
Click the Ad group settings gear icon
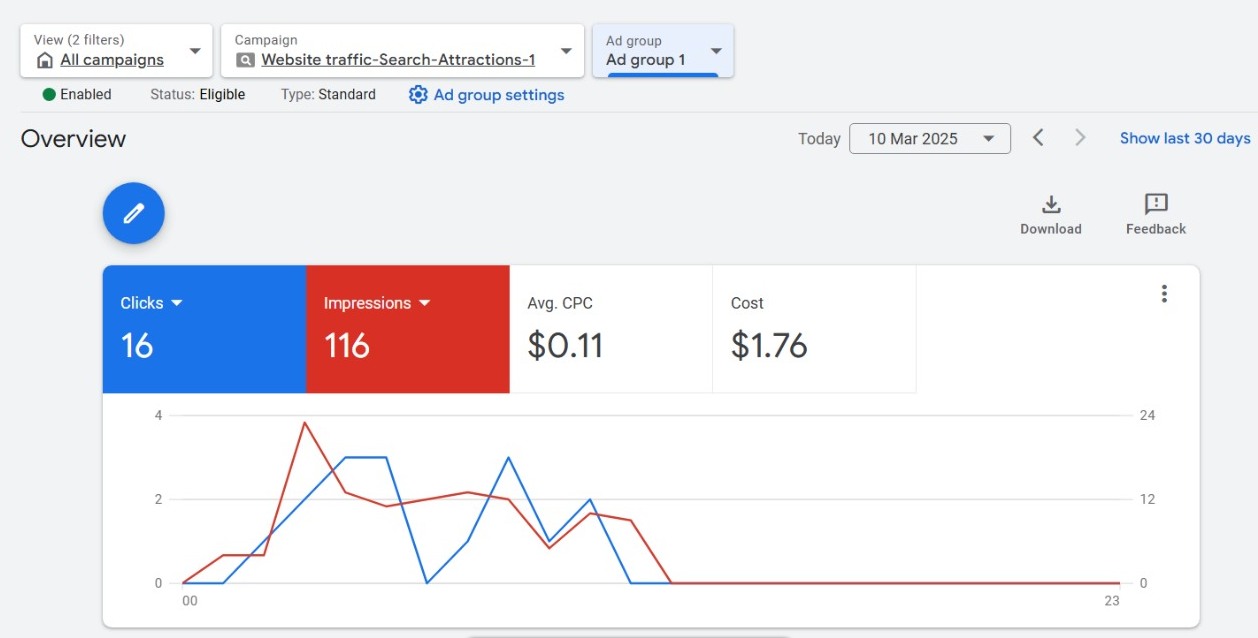tap(418, 95)
